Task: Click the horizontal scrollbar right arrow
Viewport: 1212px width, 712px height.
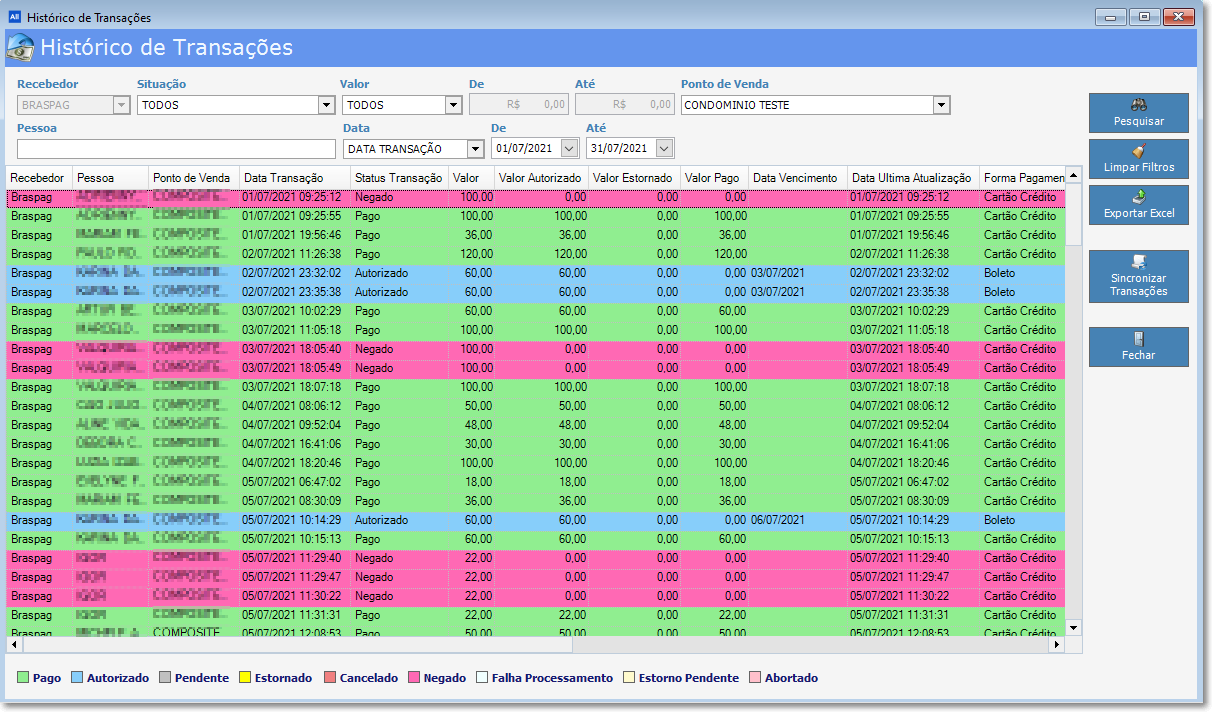Action: [x=1055, y=646]
